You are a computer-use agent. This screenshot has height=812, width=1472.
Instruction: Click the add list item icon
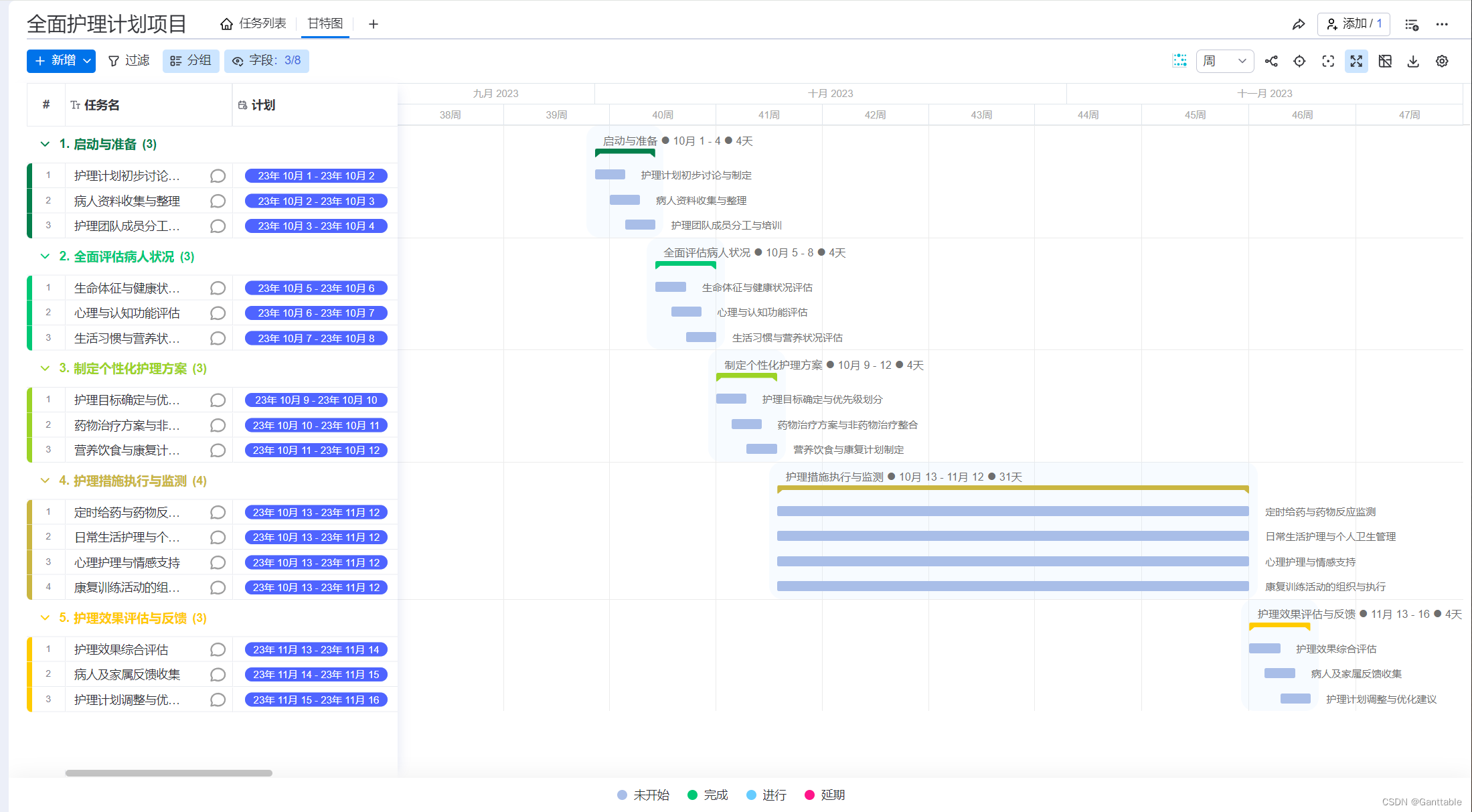point(1412,25)
